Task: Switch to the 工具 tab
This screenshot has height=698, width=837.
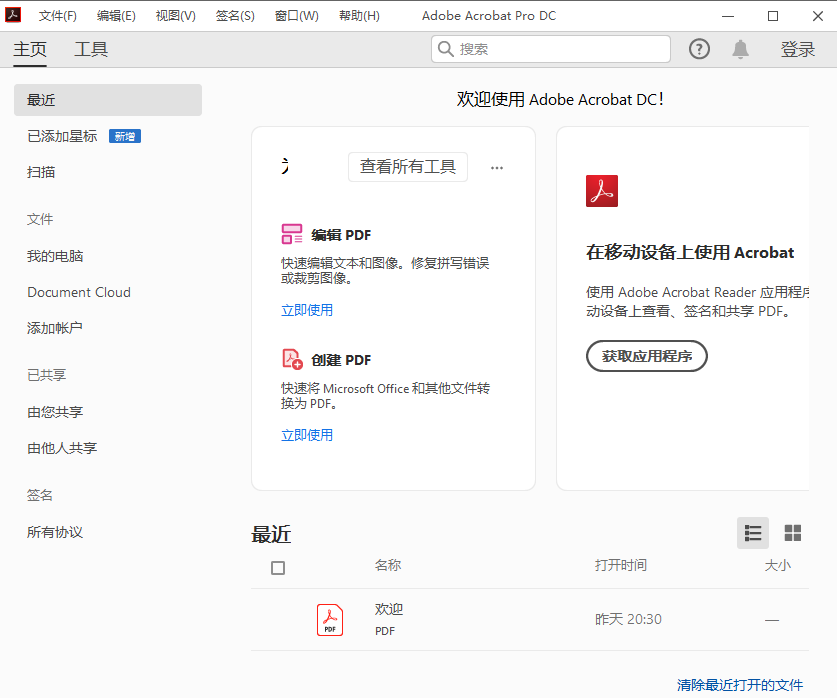Action: click(x=91, y=49)
